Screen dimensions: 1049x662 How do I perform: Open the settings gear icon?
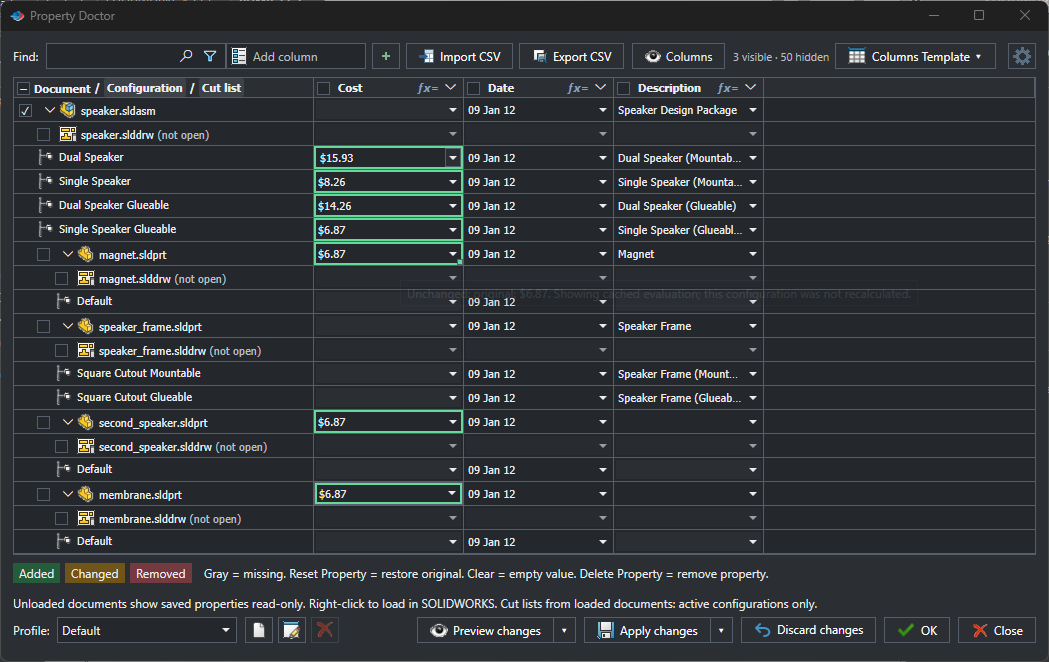point(1022,56)
